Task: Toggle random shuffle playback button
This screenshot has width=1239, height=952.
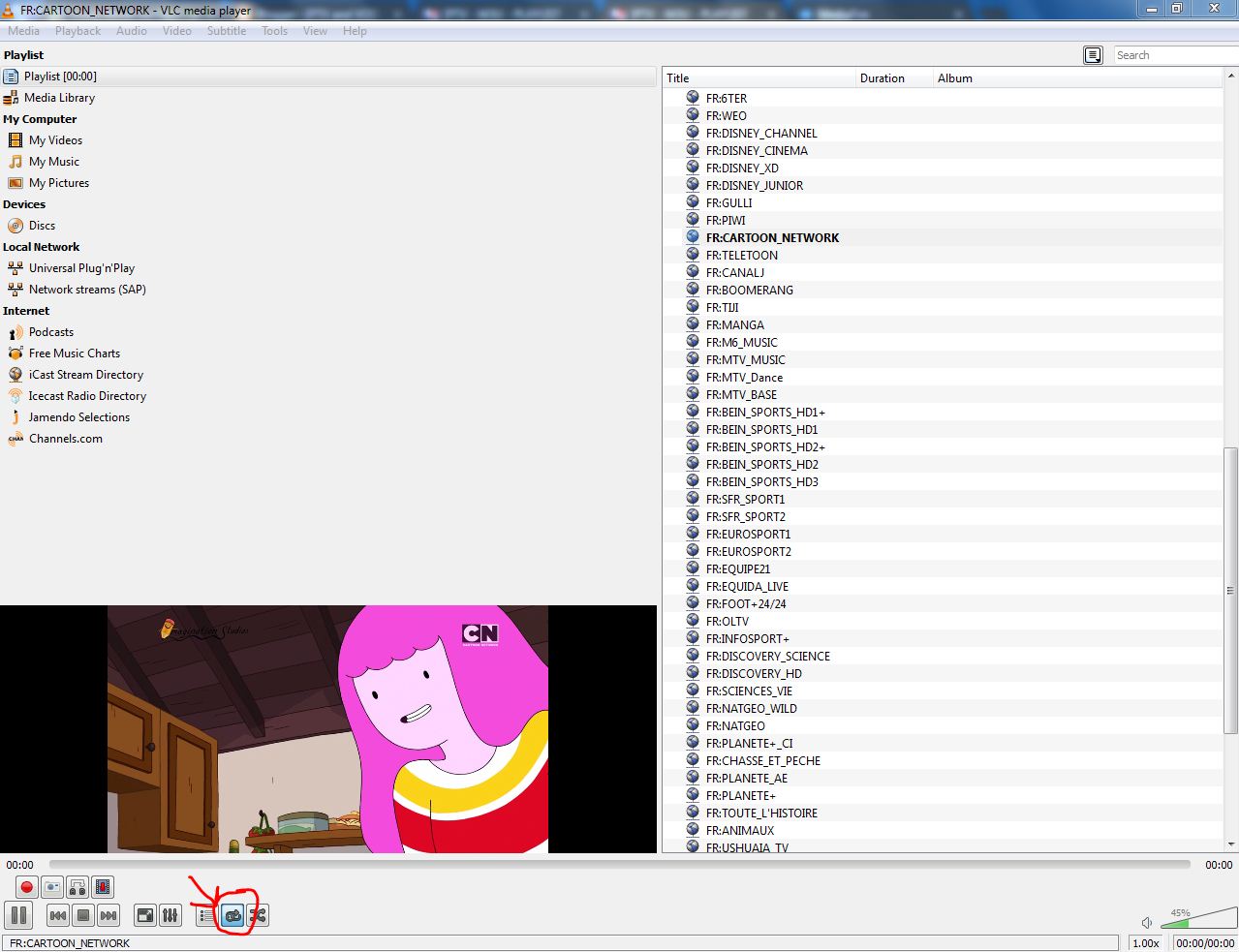Action: 258,915
